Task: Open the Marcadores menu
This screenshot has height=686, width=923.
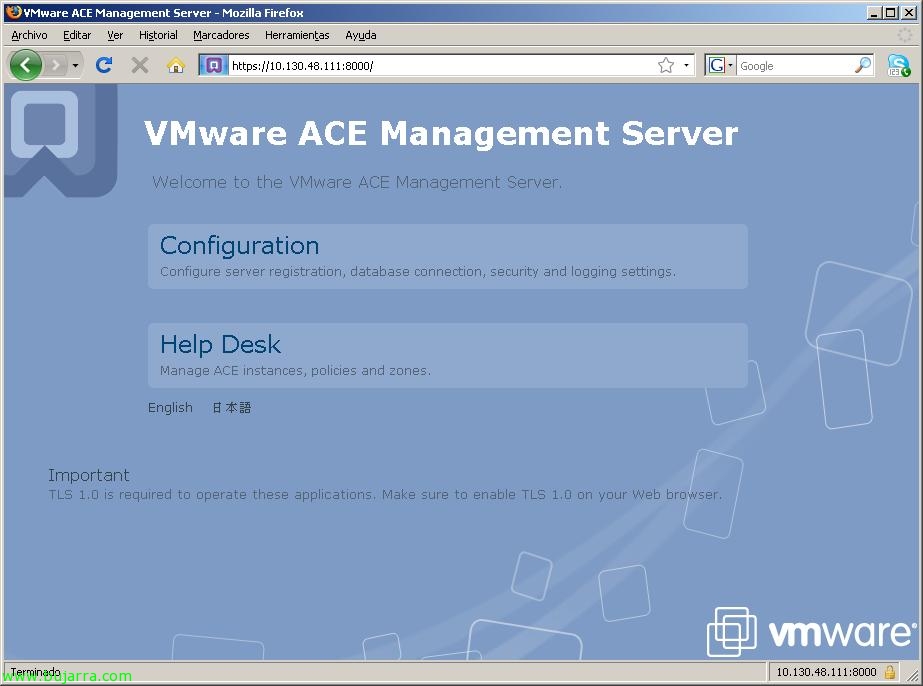Action: coord(221,35)
